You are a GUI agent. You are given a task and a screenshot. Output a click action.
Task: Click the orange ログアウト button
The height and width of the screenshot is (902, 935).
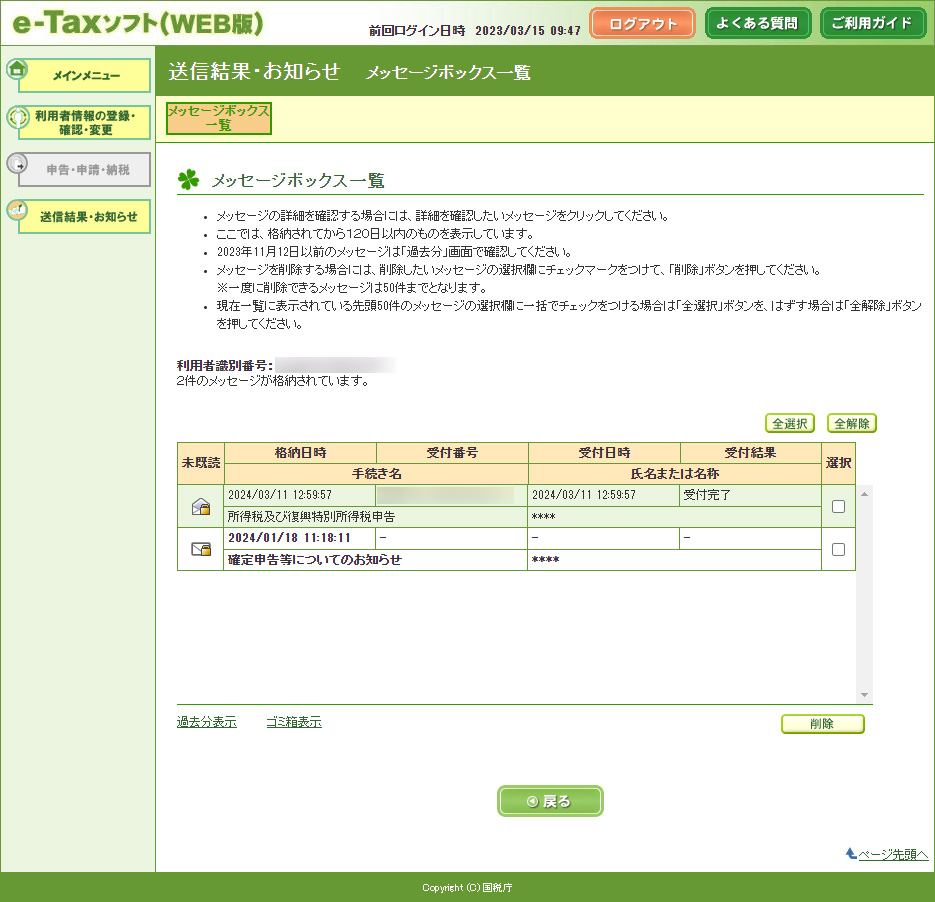pos(642,24)
